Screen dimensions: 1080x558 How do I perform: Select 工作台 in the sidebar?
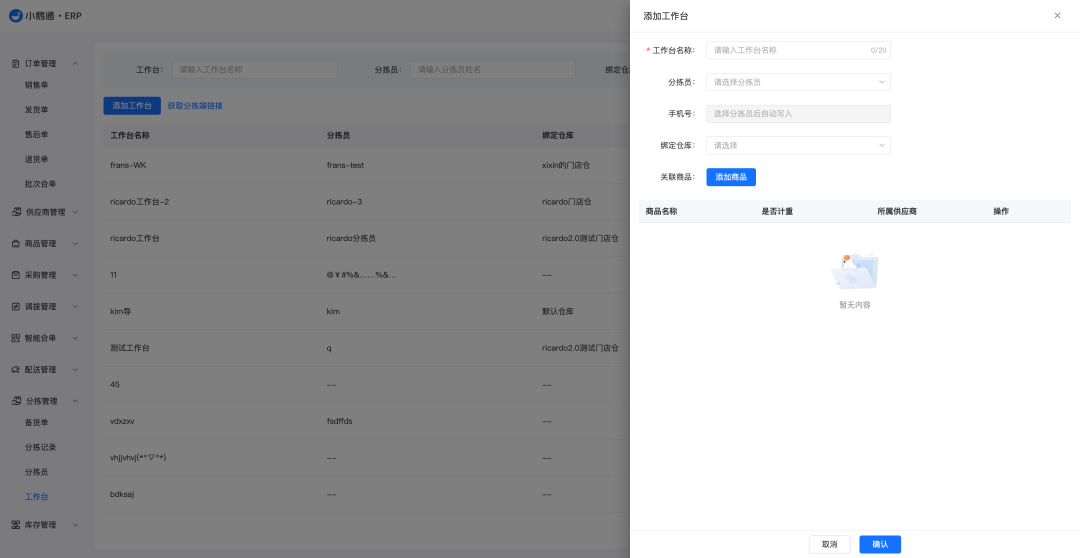(37, 497)
